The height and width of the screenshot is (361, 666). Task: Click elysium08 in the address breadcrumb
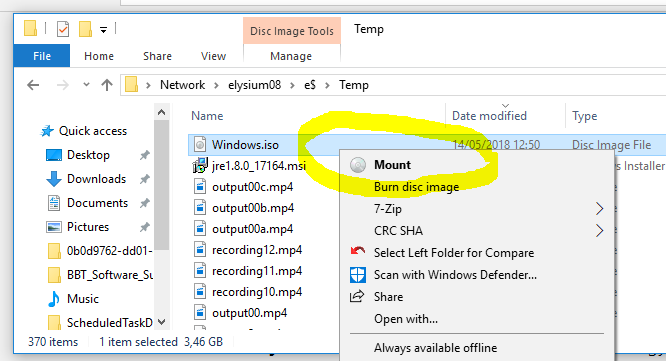pos(254,85)
